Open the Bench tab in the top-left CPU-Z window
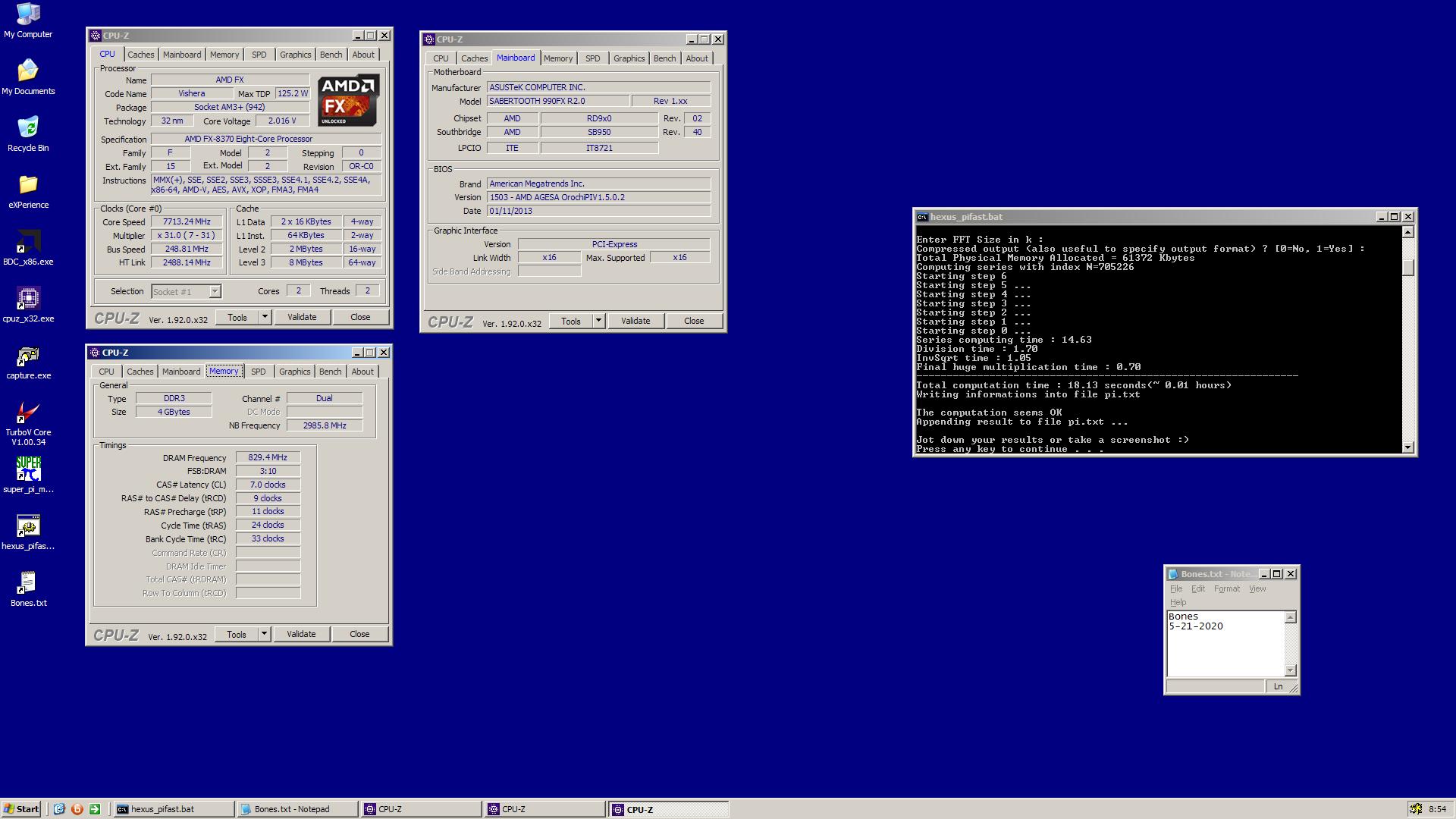Image resolution: width=1456 pixels, height=819 pixels. click(x=331, y=55)
